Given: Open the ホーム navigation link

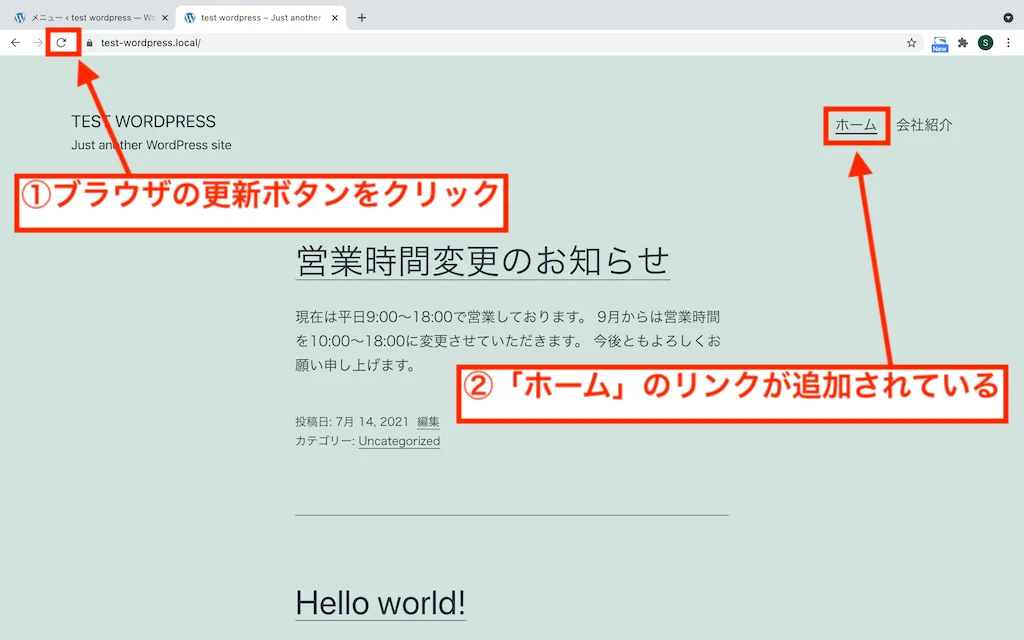Looking at the screenshot, I should coord(856,125).
